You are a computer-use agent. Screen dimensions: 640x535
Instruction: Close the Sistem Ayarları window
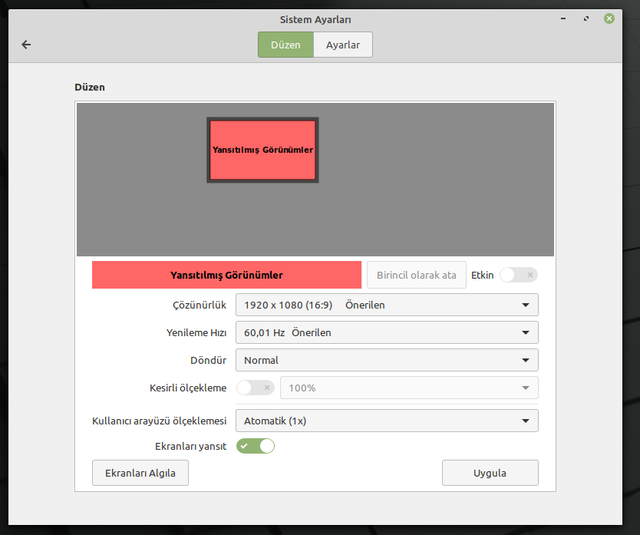point(609,19)
